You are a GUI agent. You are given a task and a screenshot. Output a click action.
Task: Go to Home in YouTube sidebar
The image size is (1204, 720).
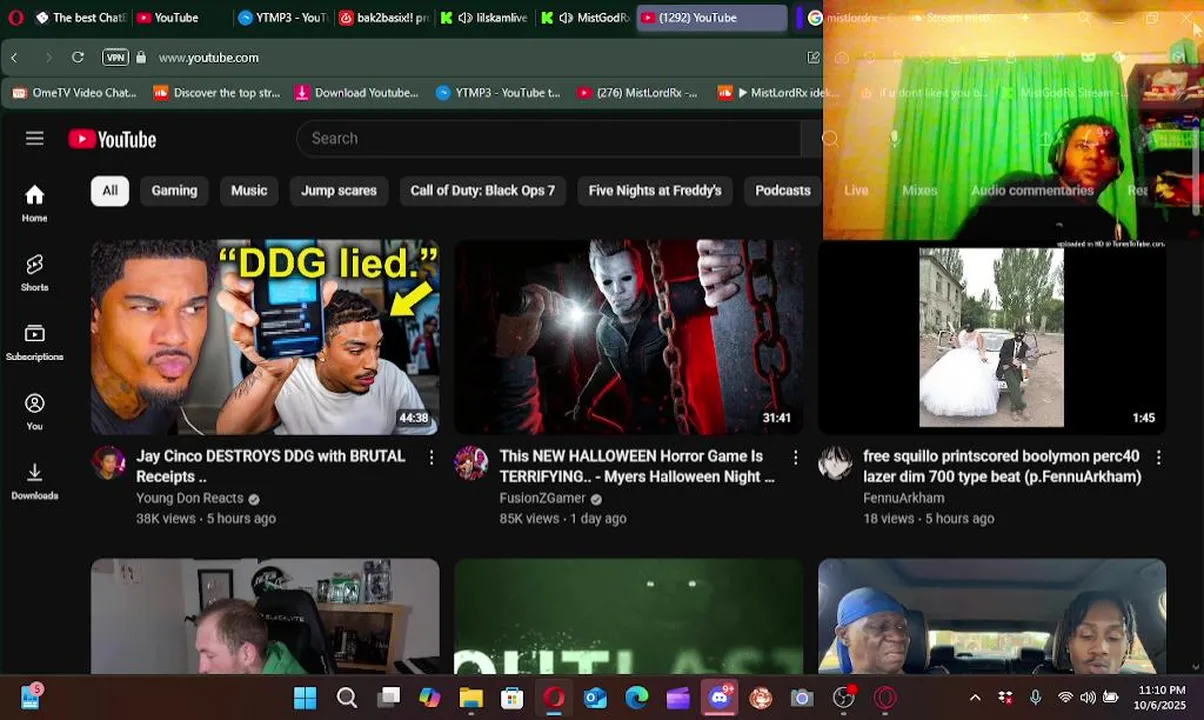click(35, 203)
